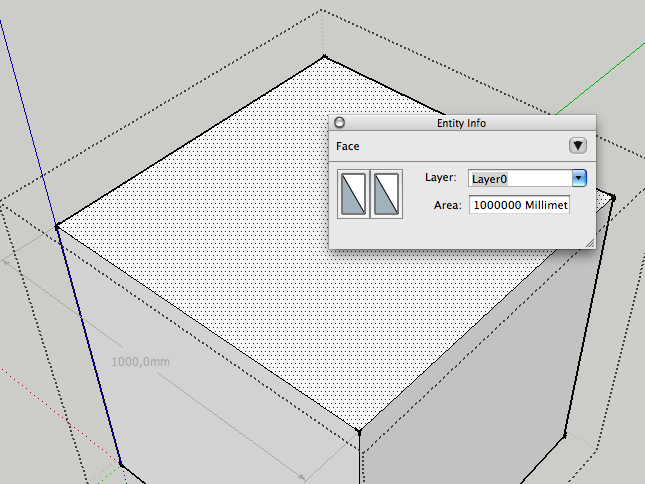Click the Entity Info title bar

coord(462,122)
